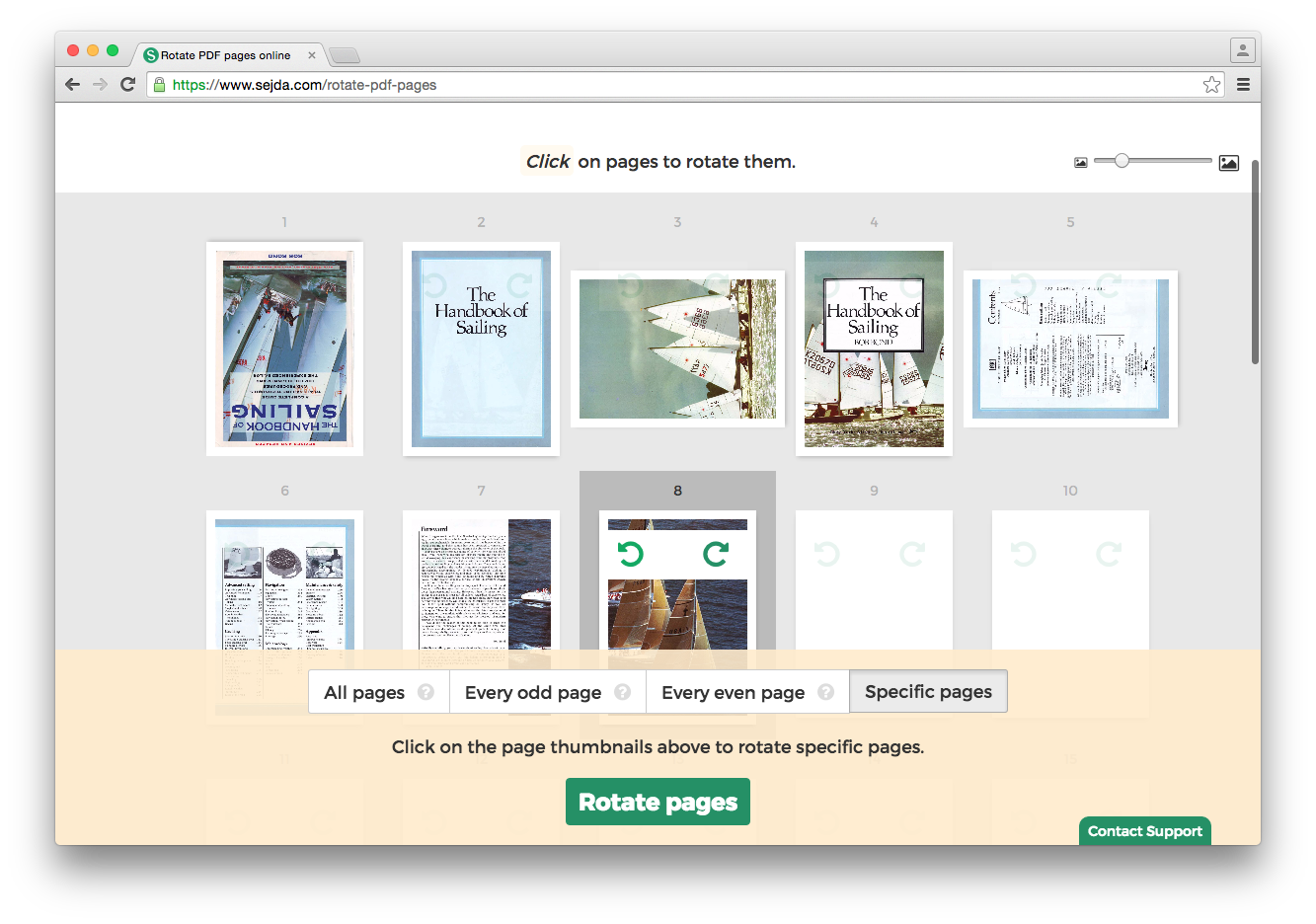Click page 5 Contents thumbnail

(x=1070, y=348)
